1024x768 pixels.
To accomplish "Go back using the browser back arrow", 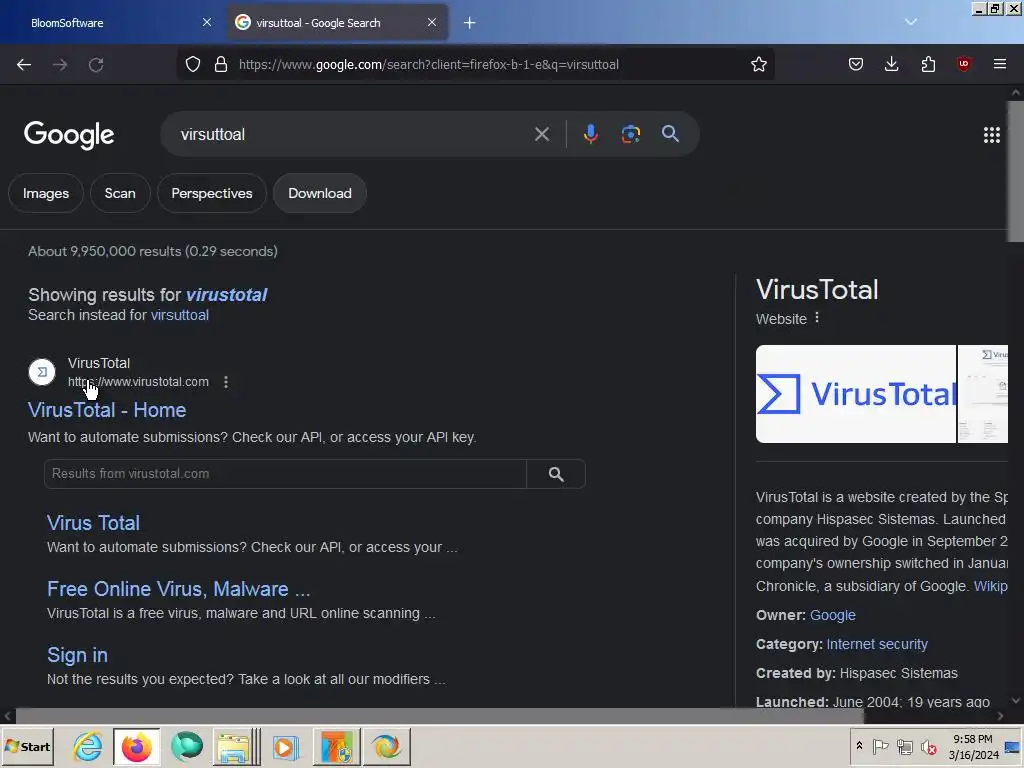I will pos(24,65).
